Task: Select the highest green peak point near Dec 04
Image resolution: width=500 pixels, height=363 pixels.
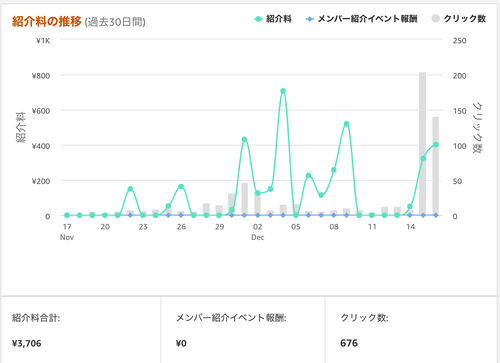Action: click(x=283, y=91)
